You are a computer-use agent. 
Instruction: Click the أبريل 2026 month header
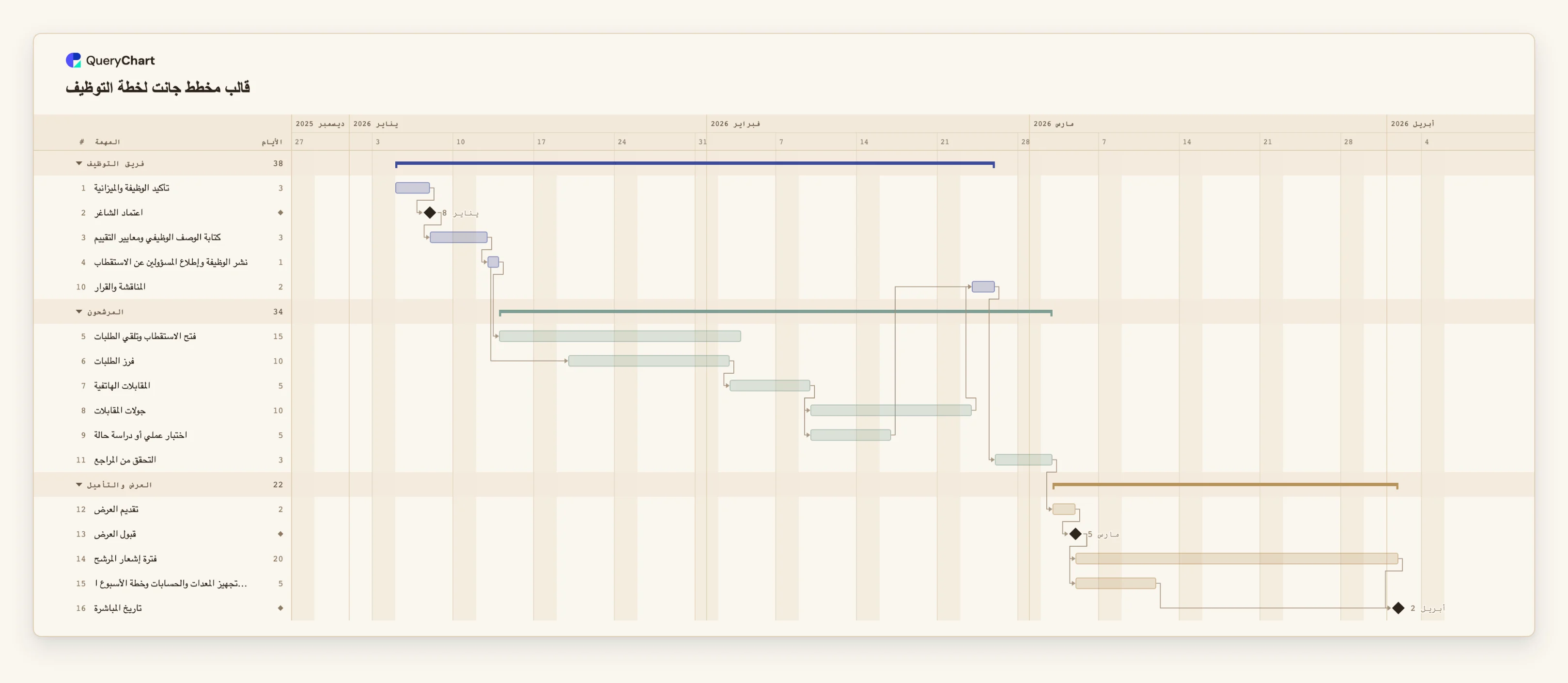tap(1412, 124)
